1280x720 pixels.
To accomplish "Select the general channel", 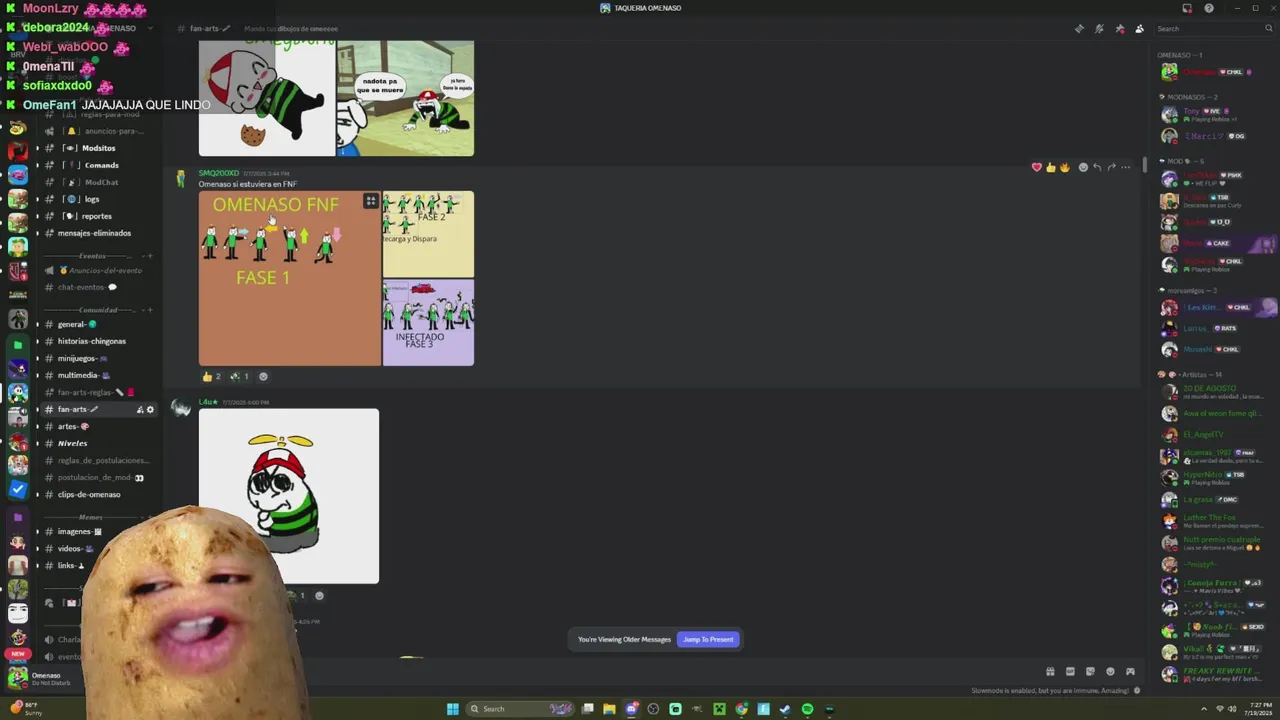I will coord(96,324).
